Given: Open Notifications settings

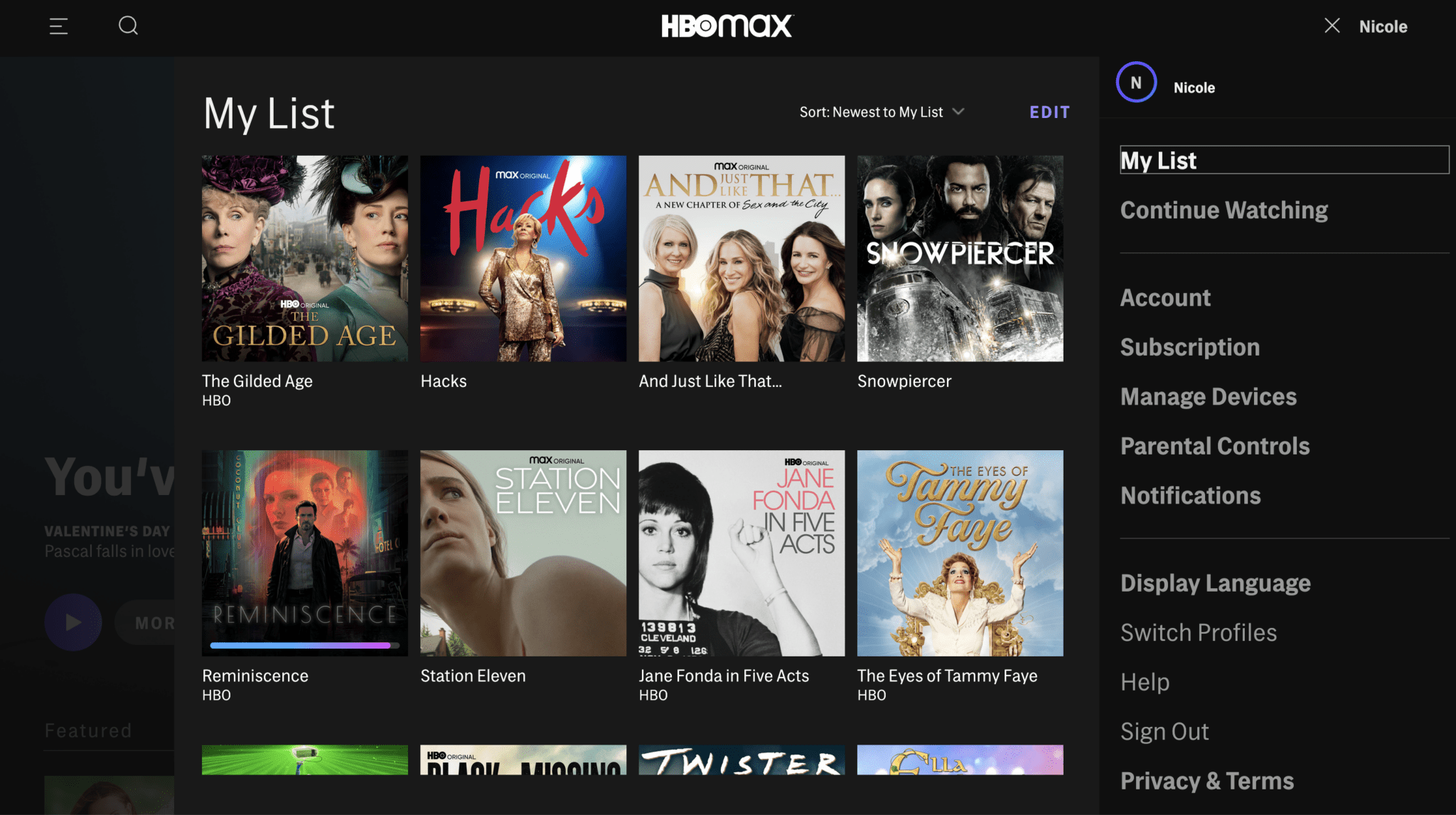Looking at the screenshot, I should pyautogui.click(x=1191, y=495).
